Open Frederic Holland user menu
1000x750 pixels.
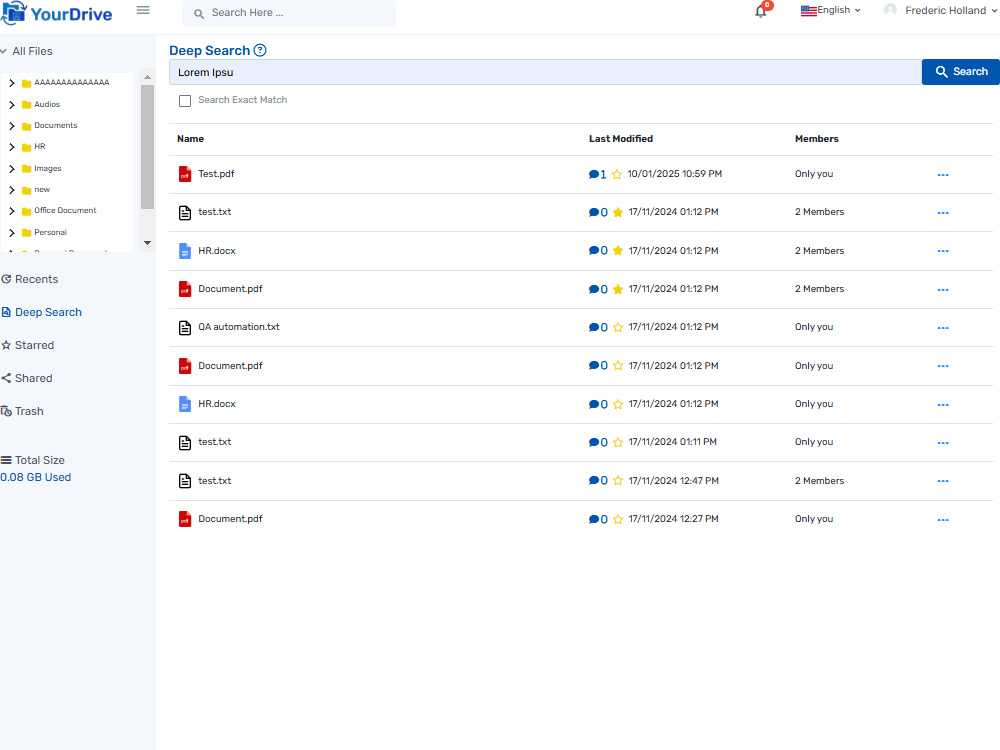click(941, 10)
